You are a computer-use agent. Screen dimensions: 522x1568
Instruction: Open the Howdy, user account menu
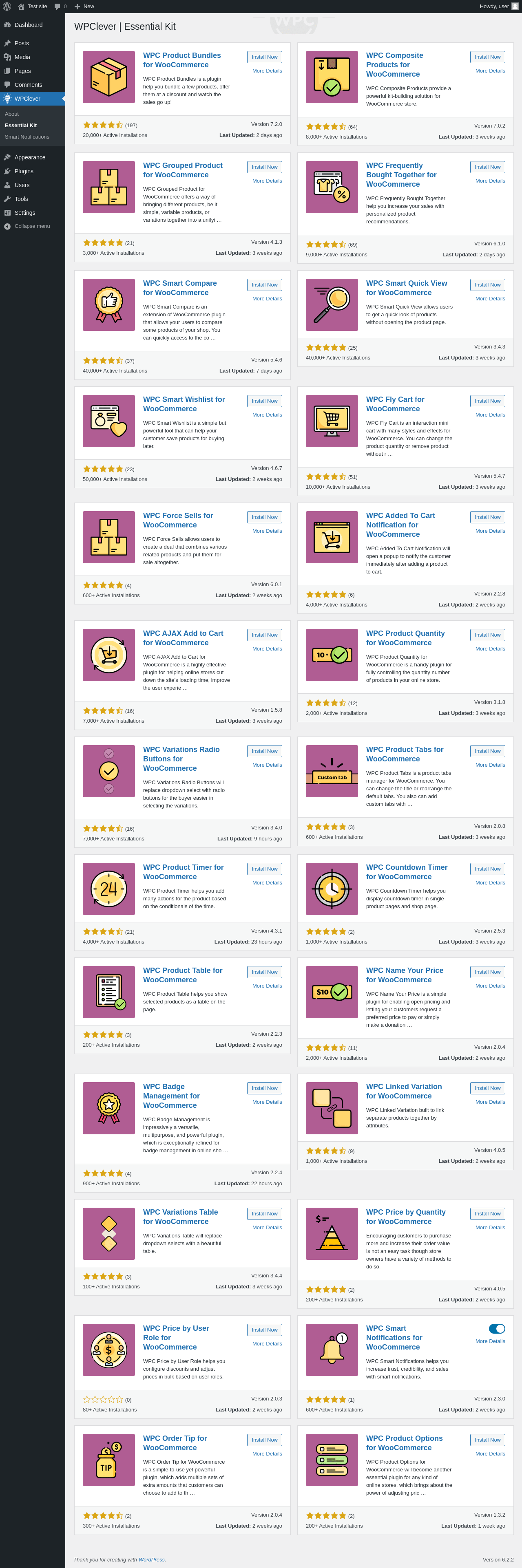[498, 6]
